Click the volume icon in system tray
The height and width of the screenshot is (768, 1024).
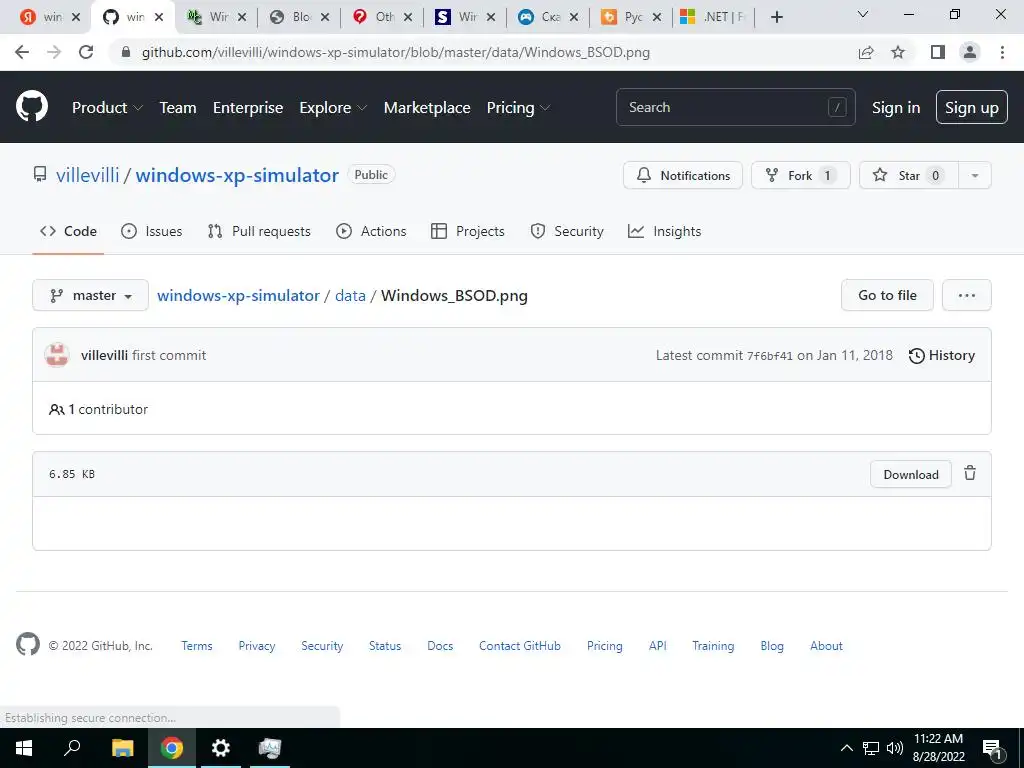895,748
